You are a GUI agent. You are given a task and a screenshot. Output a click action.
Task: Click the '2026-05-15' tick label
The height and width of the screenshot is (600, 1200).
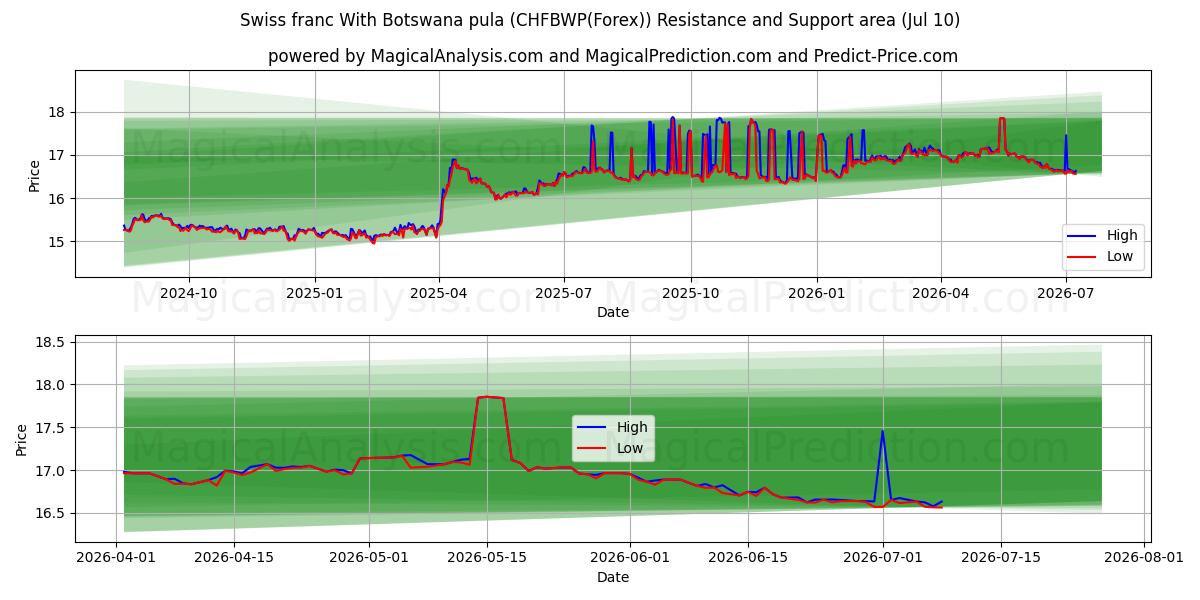(487, 557)
